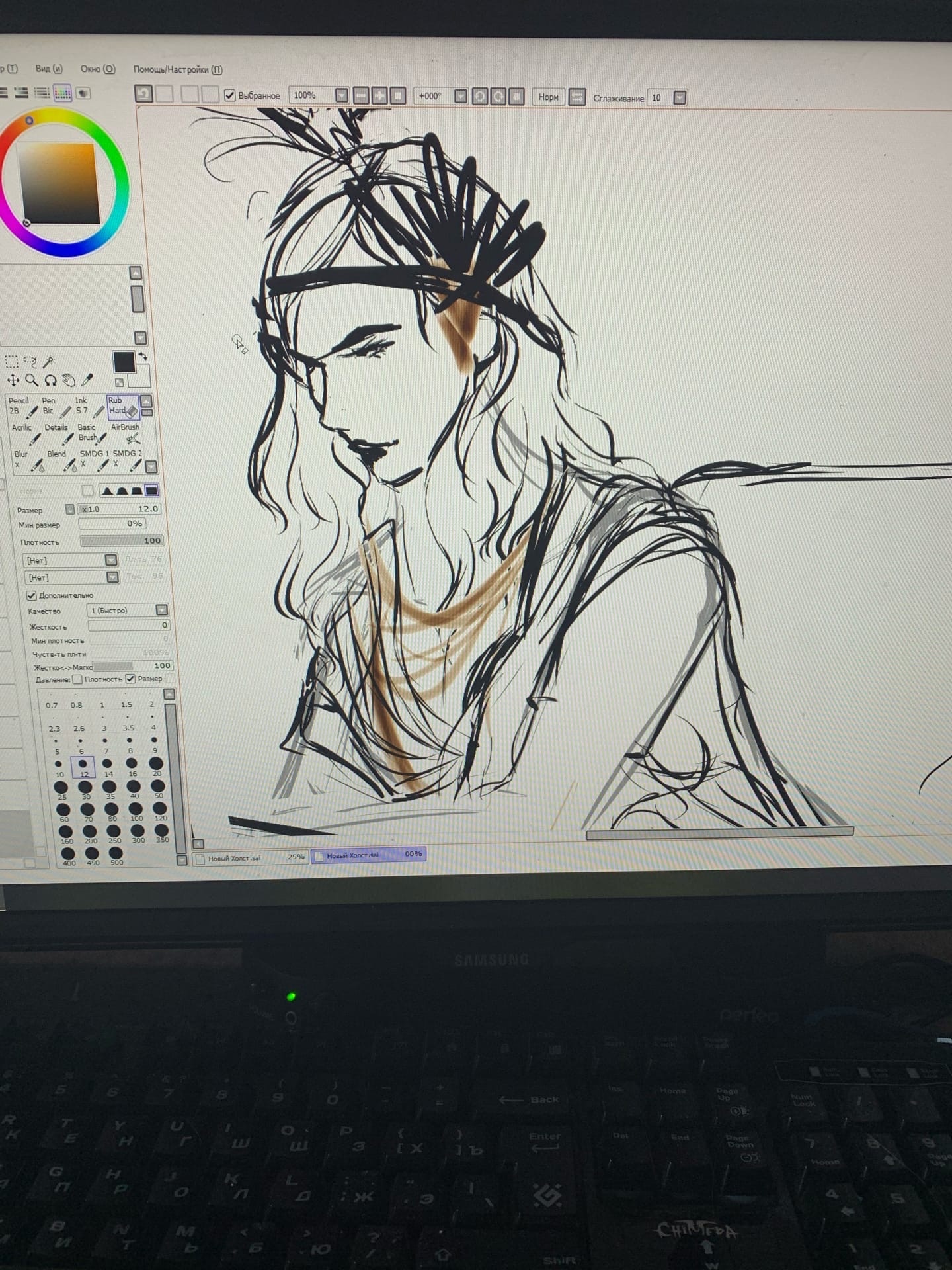952x1270 pixels.
Task: Click the Плотность density slider
Action: pos(121,541)
